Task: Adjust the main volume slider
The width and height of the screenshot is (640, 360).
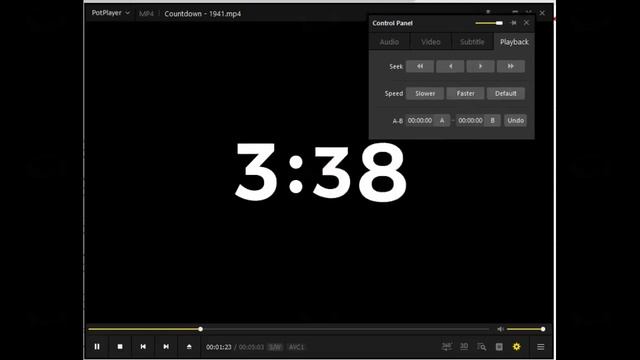Action: click(526, 329)
